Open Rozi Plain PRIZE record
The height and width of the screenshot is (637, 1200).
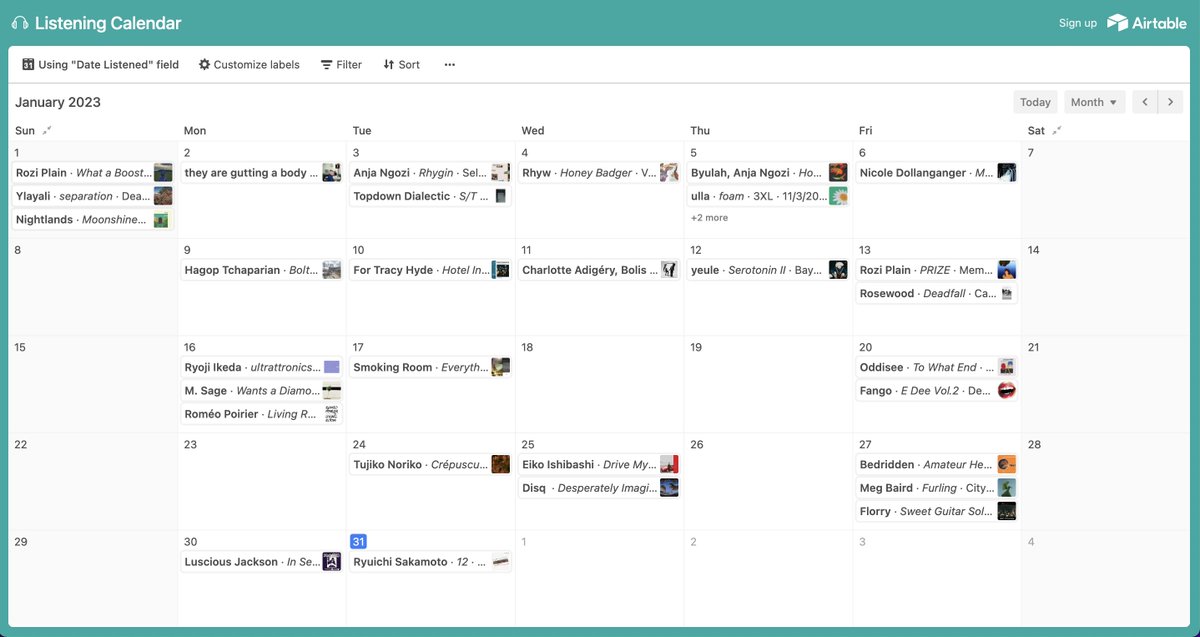point(938,270)
